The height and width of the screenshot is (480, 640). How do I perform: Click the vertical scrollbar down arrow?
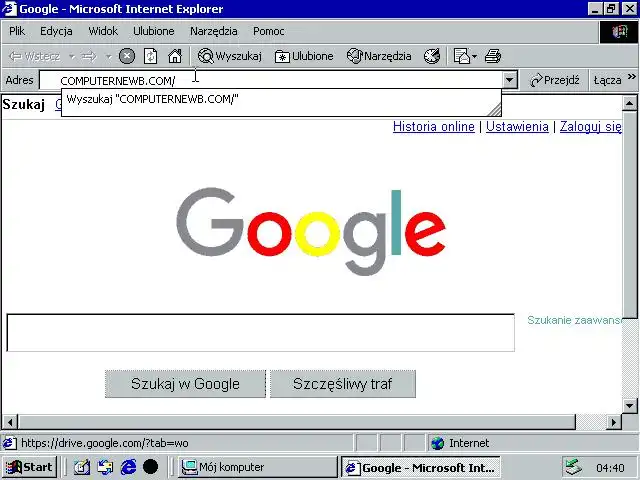click(629, 406)
